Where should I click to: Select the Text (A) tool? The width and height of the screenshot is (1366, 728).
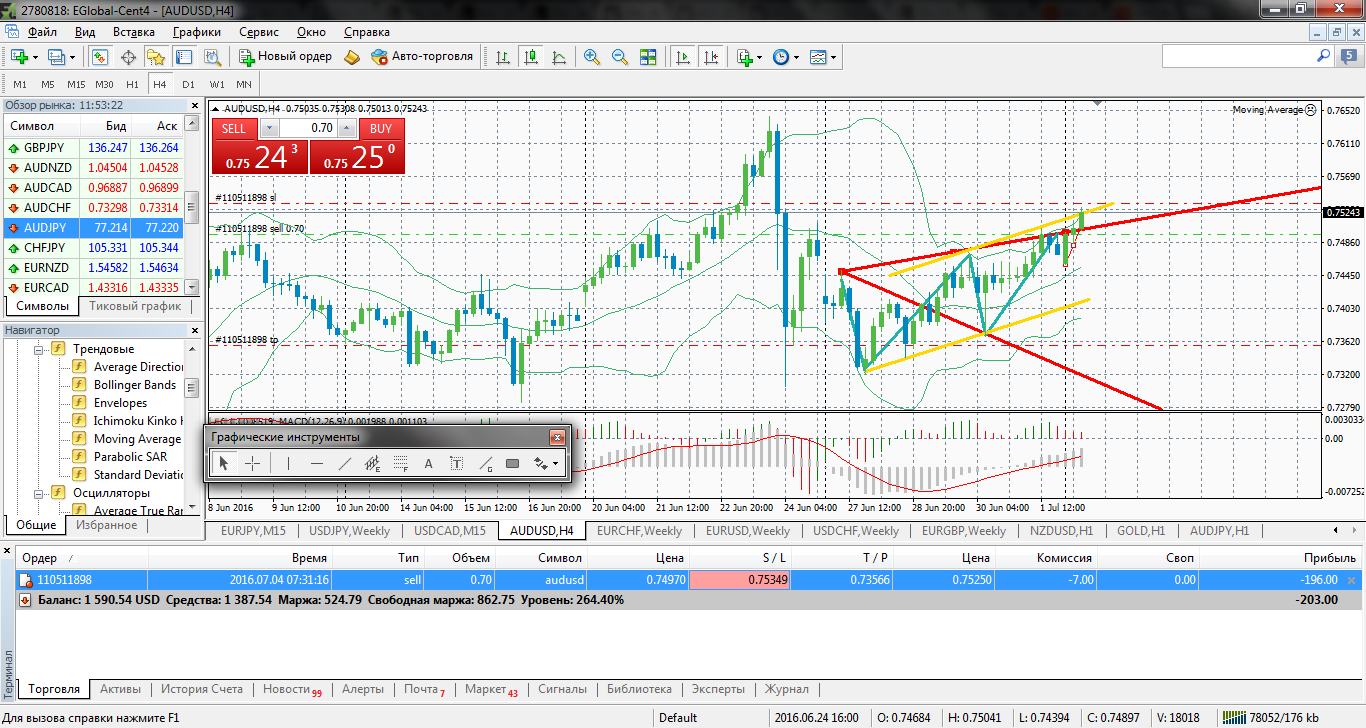pyautogui.click(x=429, y=463)
